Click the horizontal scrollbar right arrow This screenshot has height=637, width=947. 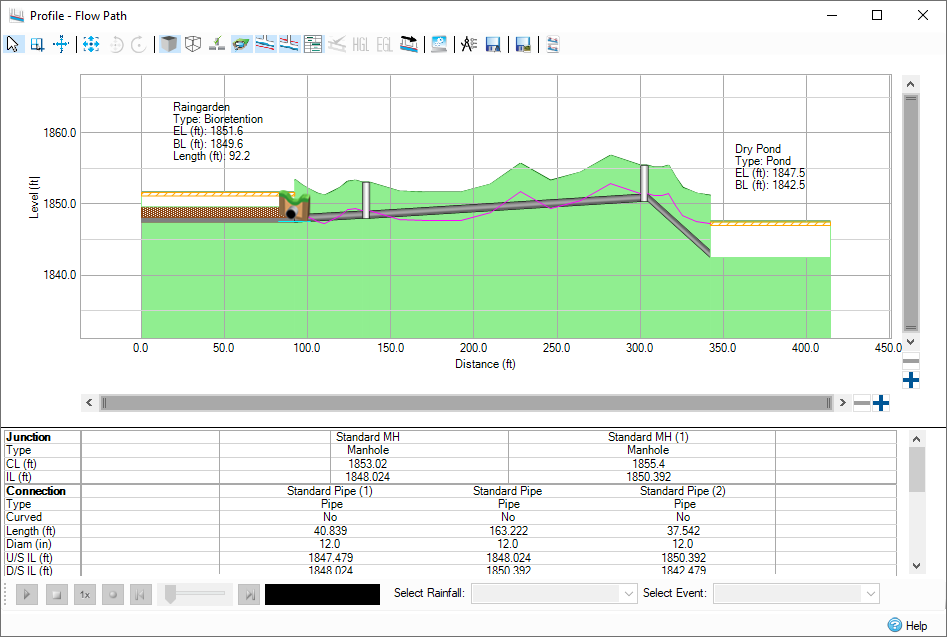pyautogui.click(x=843, y=403)
